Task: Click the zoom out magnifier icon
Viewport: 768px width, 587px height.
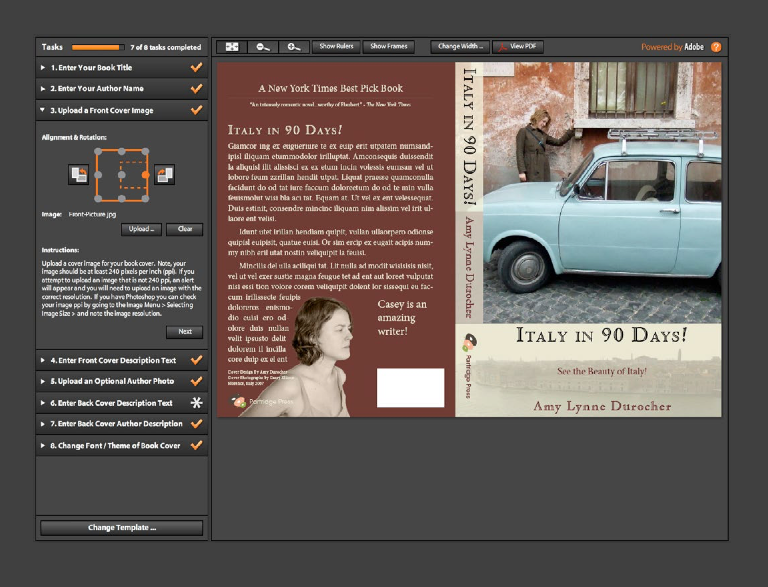Action: [262, 47]
